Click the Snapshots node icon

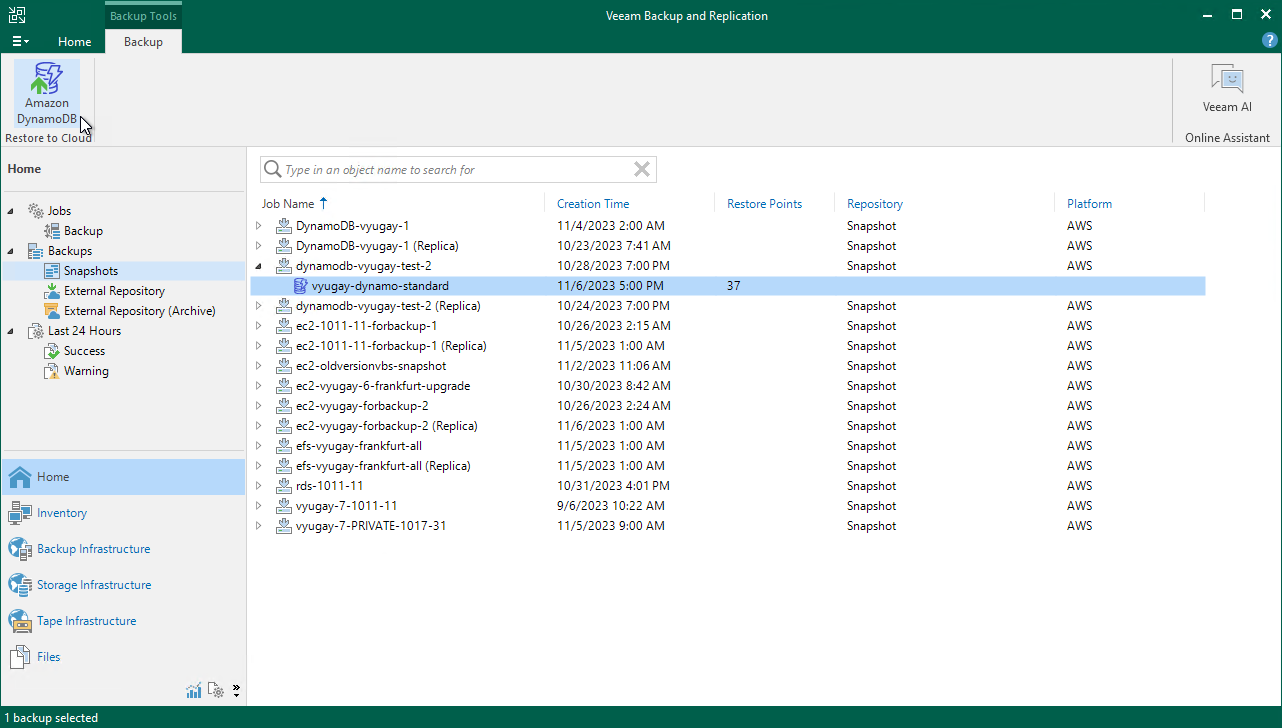pos(52,271)
